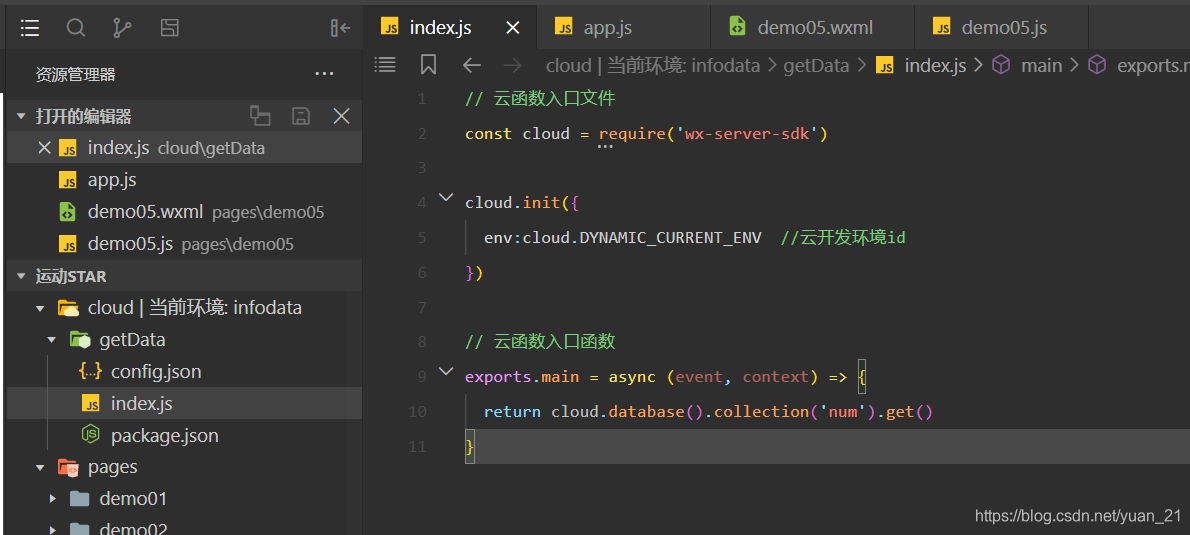
Task: Click the new group icon in open editors
Action: pos(260,116)
